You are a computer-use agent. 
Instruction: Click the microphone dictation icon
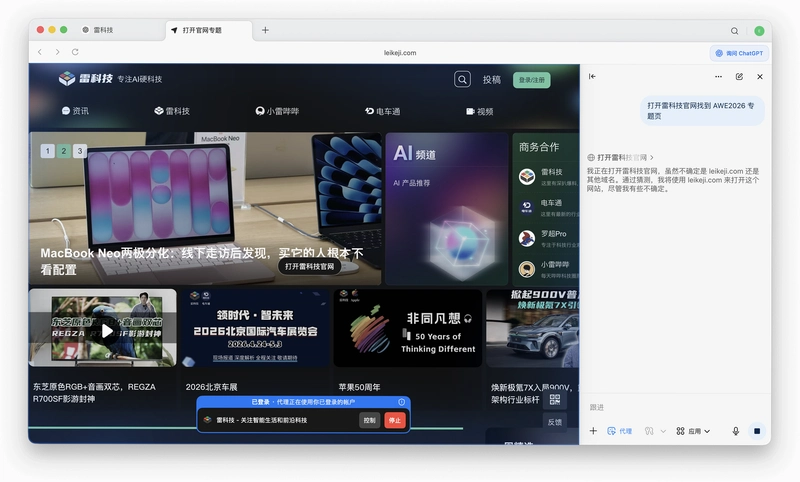(736, 431)
